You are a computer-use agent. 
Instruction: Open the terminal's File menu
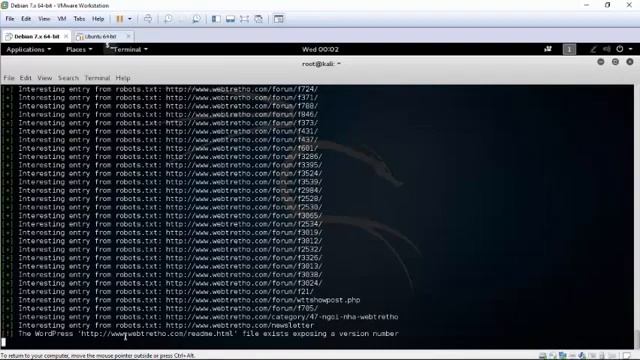pos(9,78)
